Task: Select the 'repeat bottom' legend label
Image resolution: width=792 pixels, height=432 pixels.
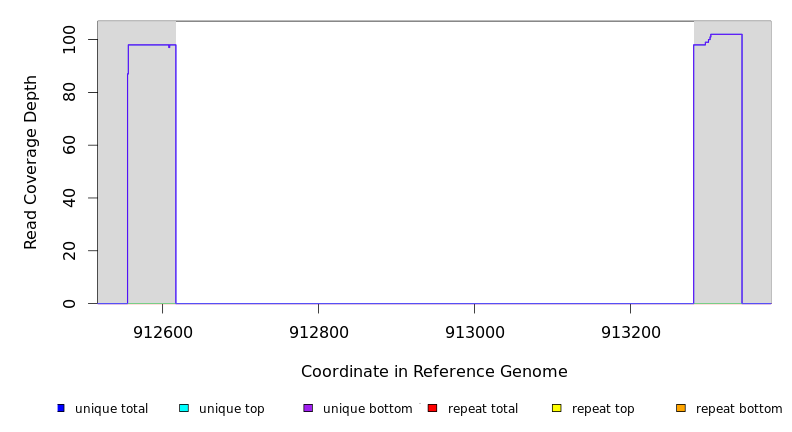Action: pyautogui.click(x=739, y=409)
